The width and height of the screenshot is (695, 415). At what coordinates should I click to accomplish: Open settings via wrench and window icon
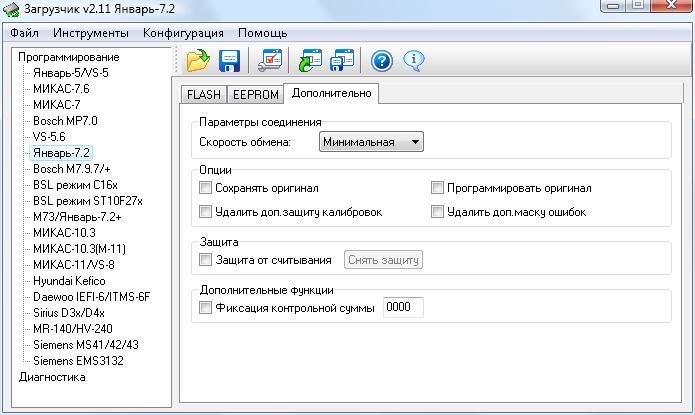(x=270, y=60)
